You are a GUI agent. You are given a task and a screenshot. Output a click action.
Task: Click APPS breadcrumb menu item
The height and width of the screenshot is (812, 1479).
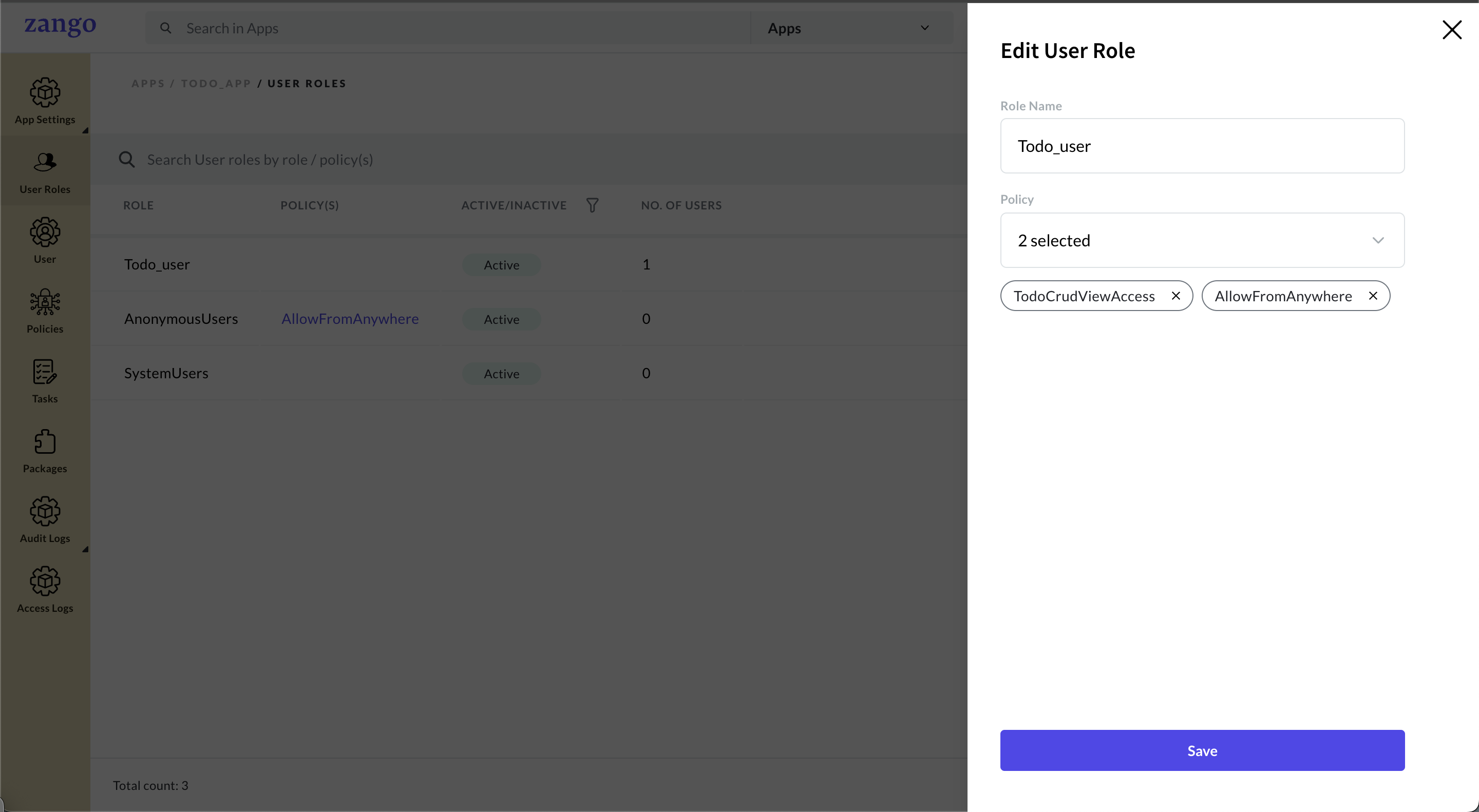click(x=149, y=83)
